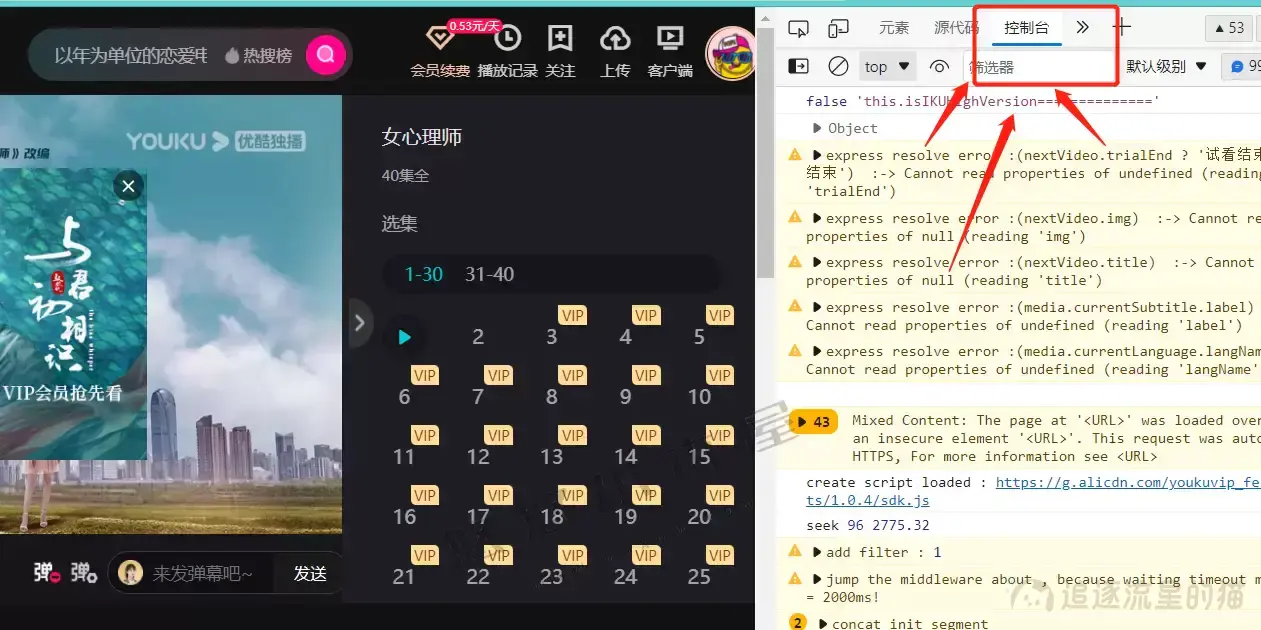Viewport: 1261px width, 630px height.
Task: Open the top frame context dropdown
Action: pos(885,66)
